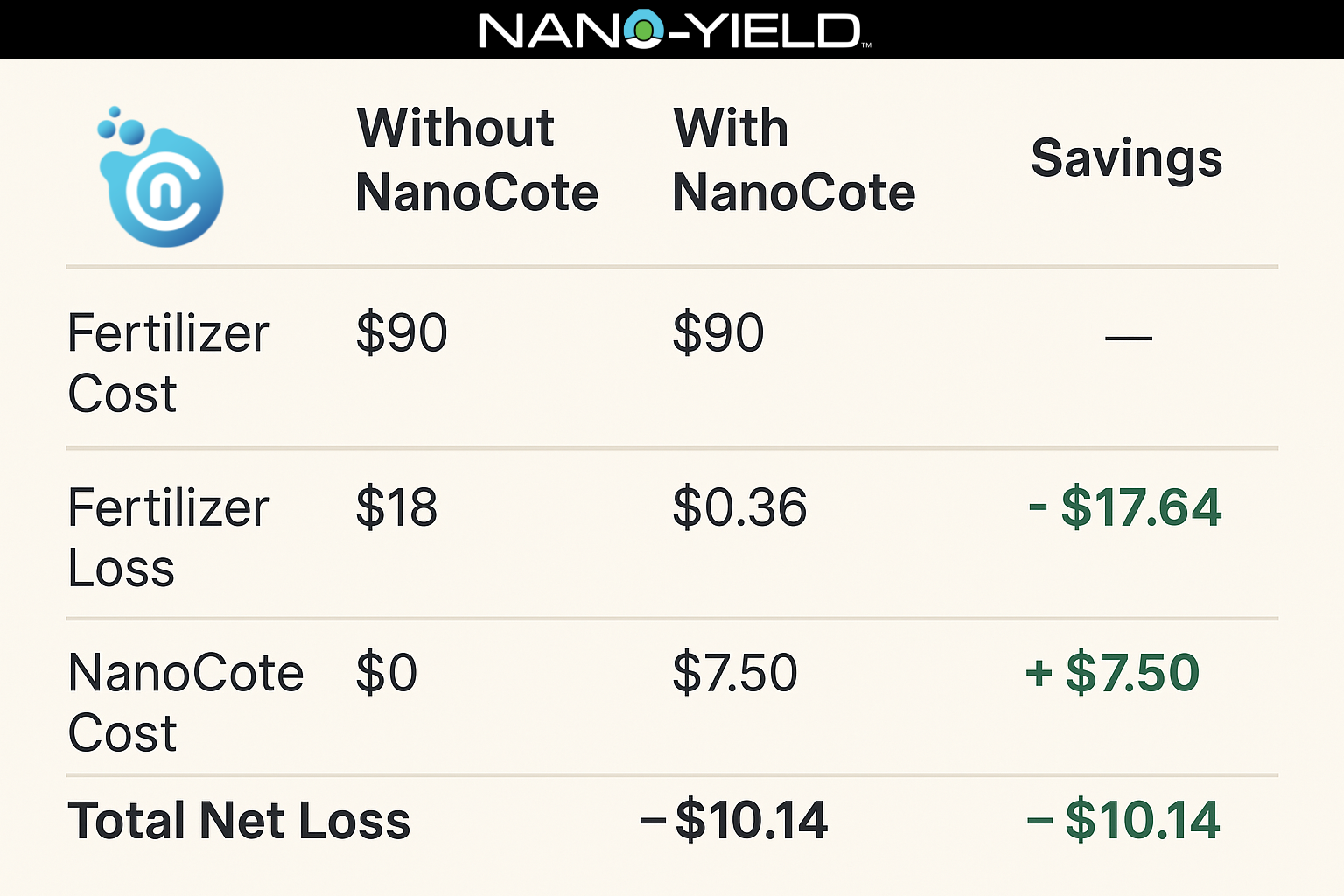Select $90 under Without NanoCote
This screenshot has width=1344, height=896.
[402, 332]
